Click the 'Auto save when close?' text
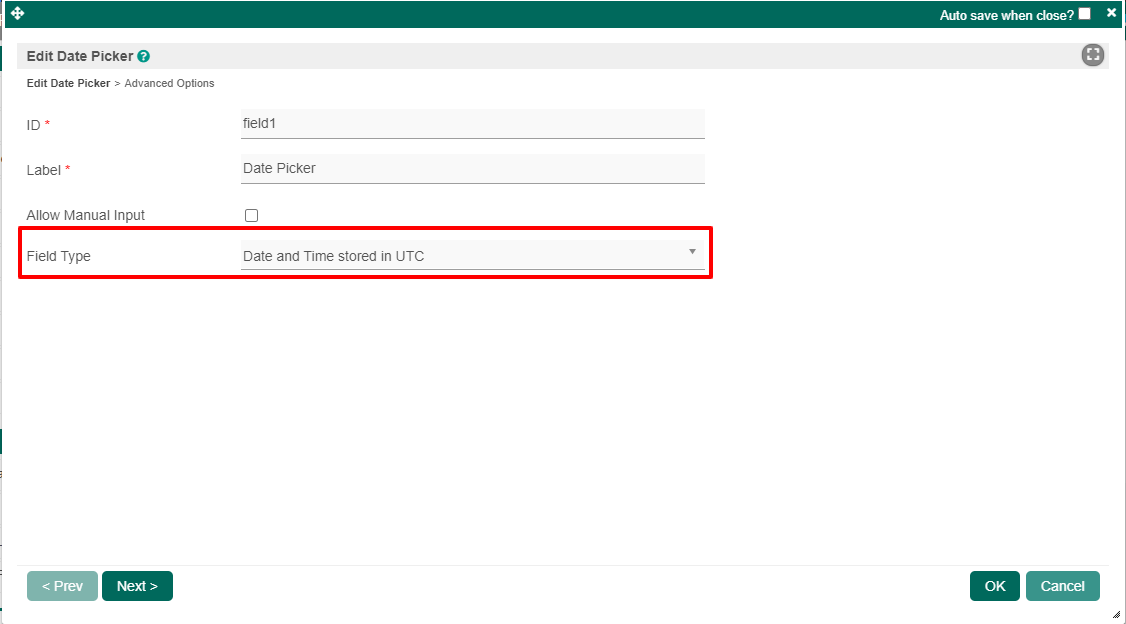 (x=1007, y=15)
